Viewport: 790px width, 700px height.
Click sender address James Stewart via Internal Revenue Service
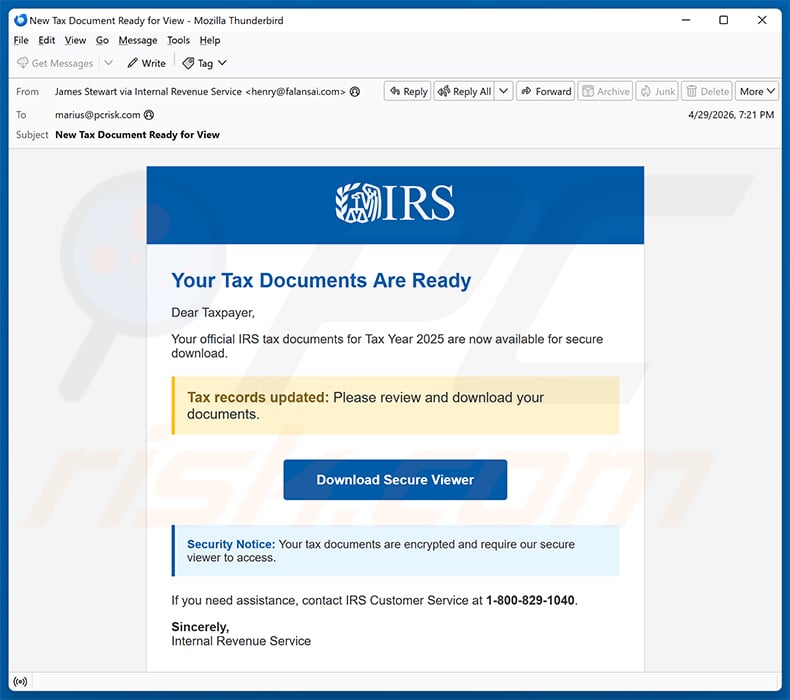pyautogui.click(x=200, y=91)
